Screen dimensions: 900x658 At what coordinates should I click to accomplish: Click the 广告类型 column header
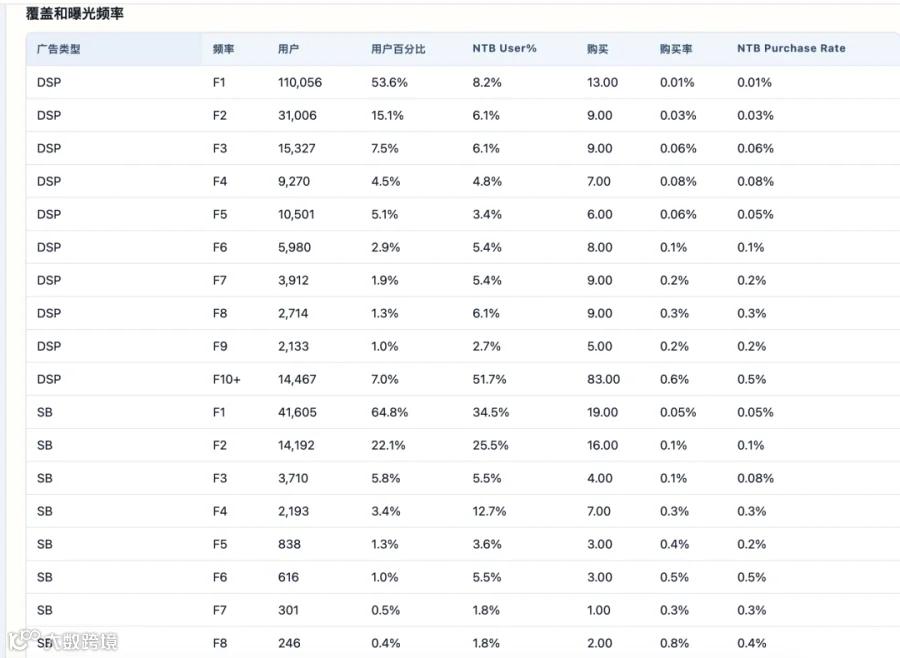pyautogui.click(x=59, y=49)
